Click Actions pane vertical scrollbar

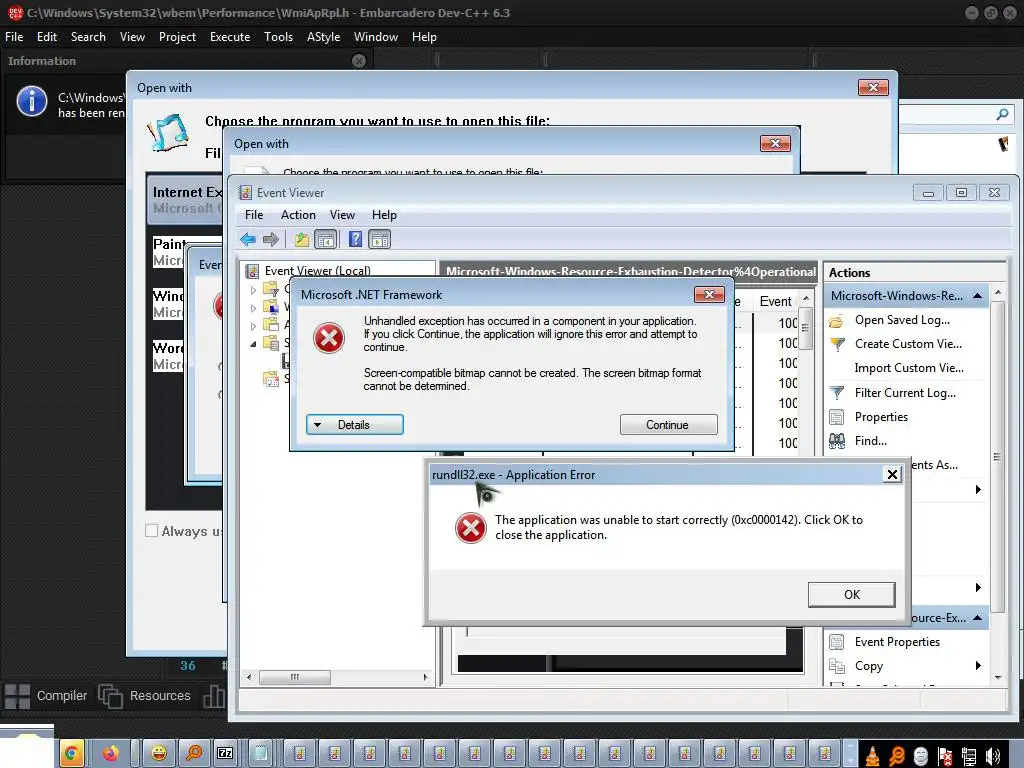click(x=997, y=456)
